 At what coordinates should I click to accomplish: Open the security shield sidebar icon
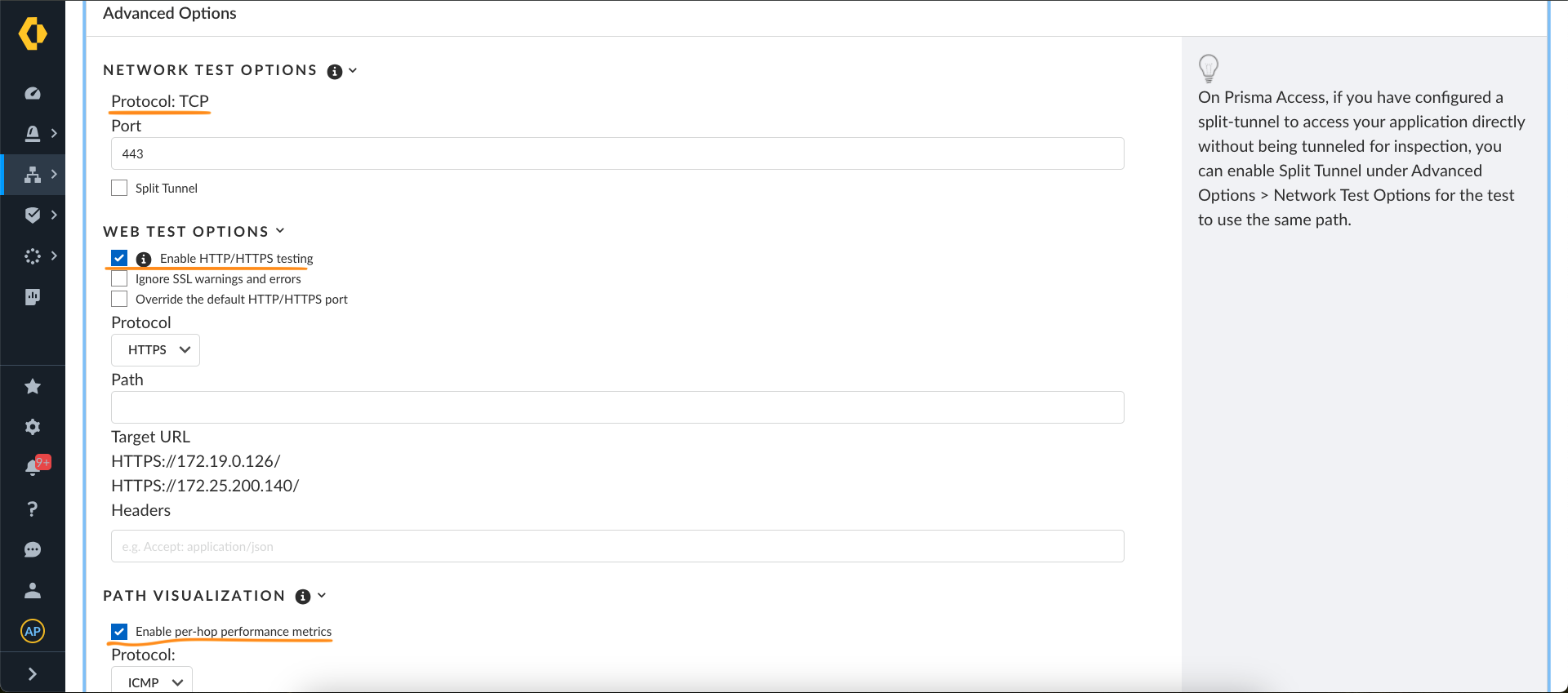pyautogui.click(x=33, y=215)
